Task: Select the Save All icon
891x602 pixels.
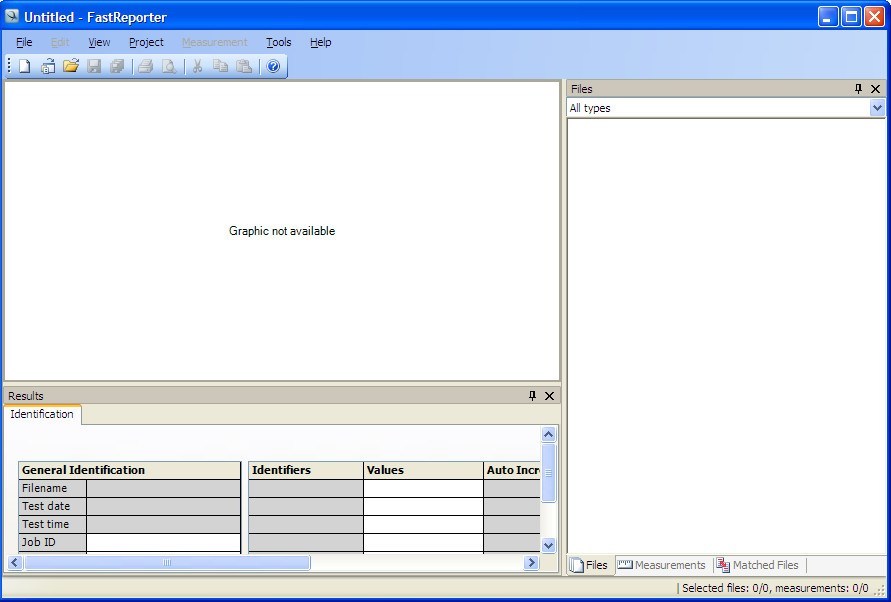Action: [118, 66]
